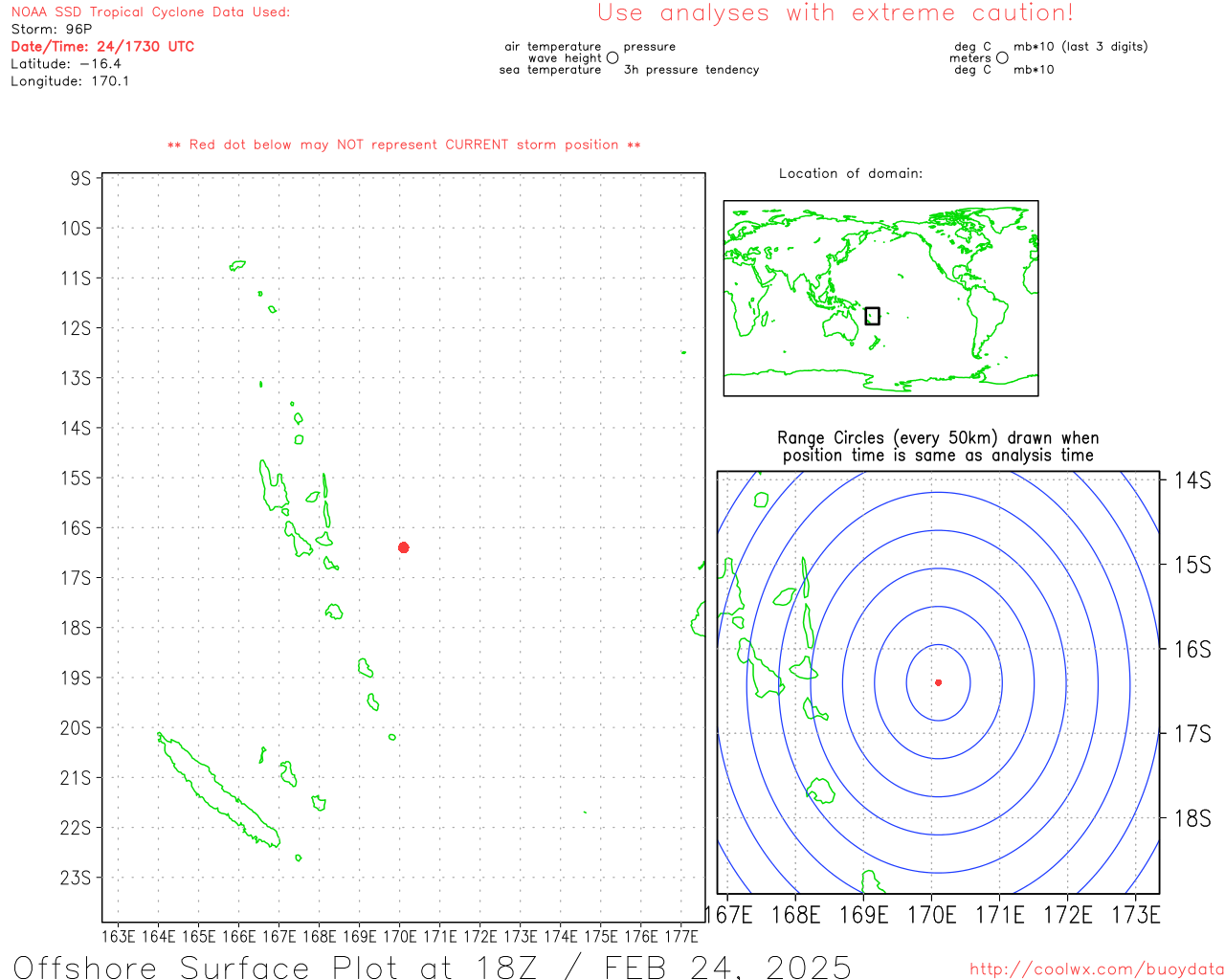Click the 170E label on range circles map
This screenshot has height=980, width=1225.
click(x=932, y=915)
